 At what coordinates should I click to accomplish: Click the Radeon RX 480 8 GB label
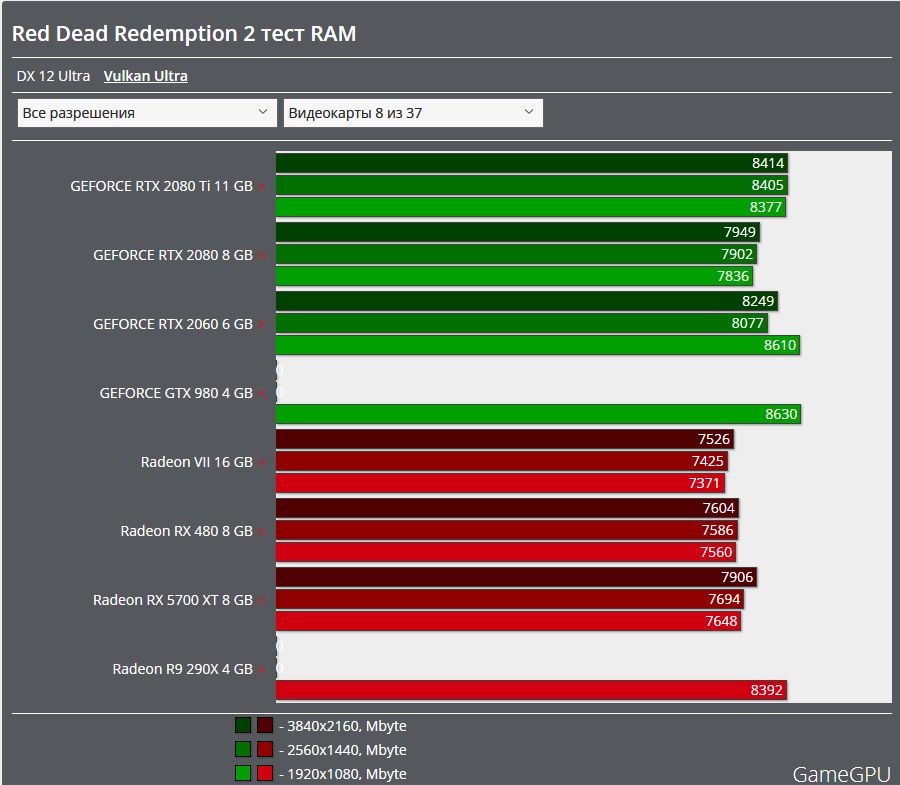tap(187, 531)
